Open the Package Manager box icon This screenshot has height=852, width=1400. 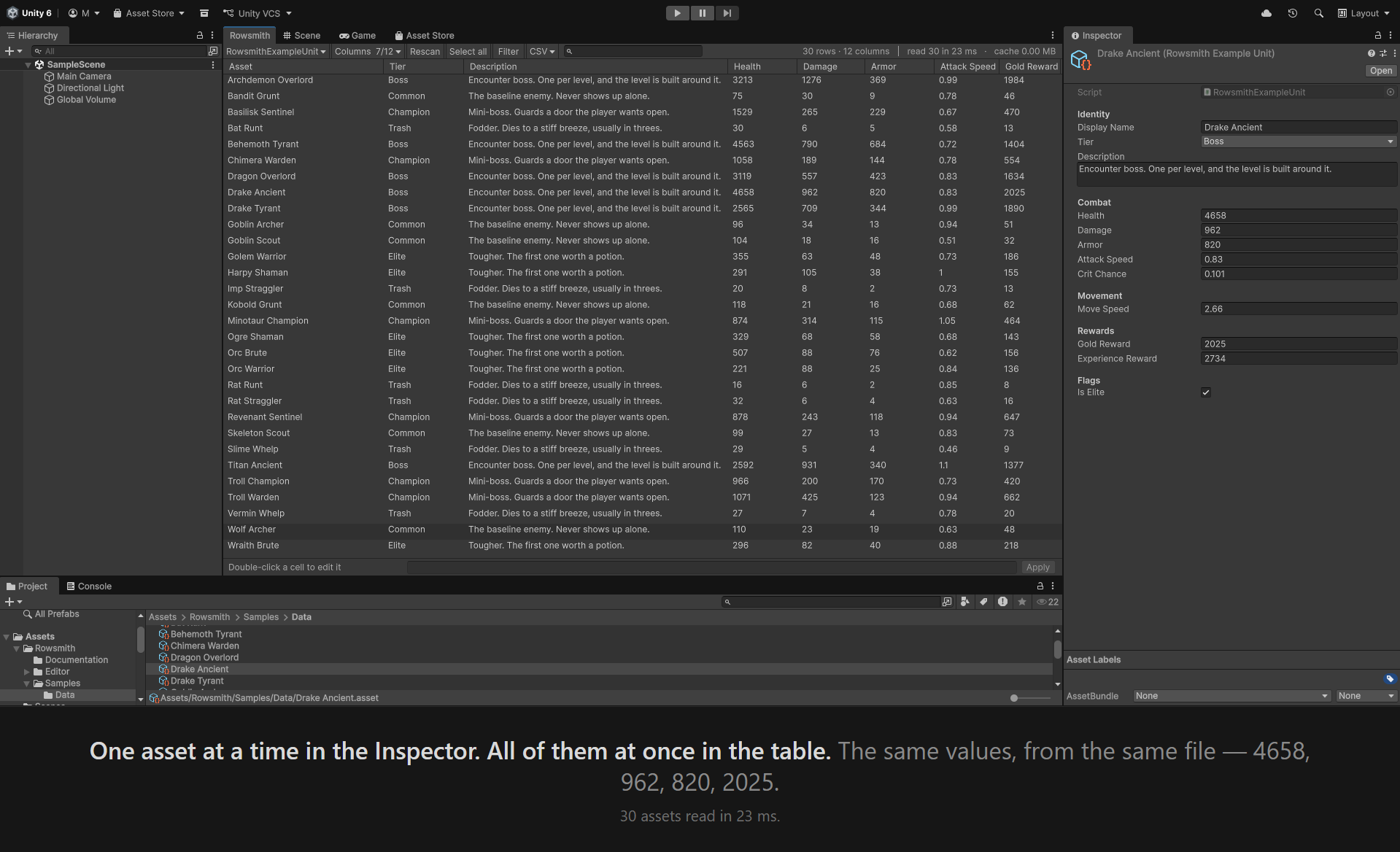pyautogui.click(x=204, y=13)
